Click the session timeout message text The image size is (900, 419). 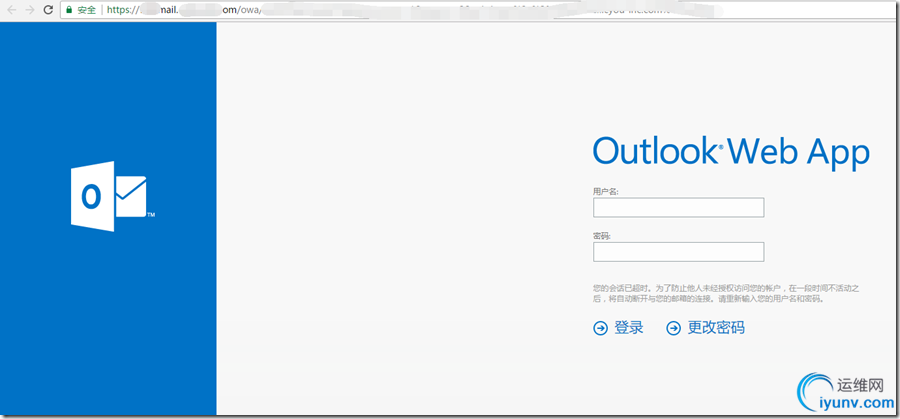point(726,293)
